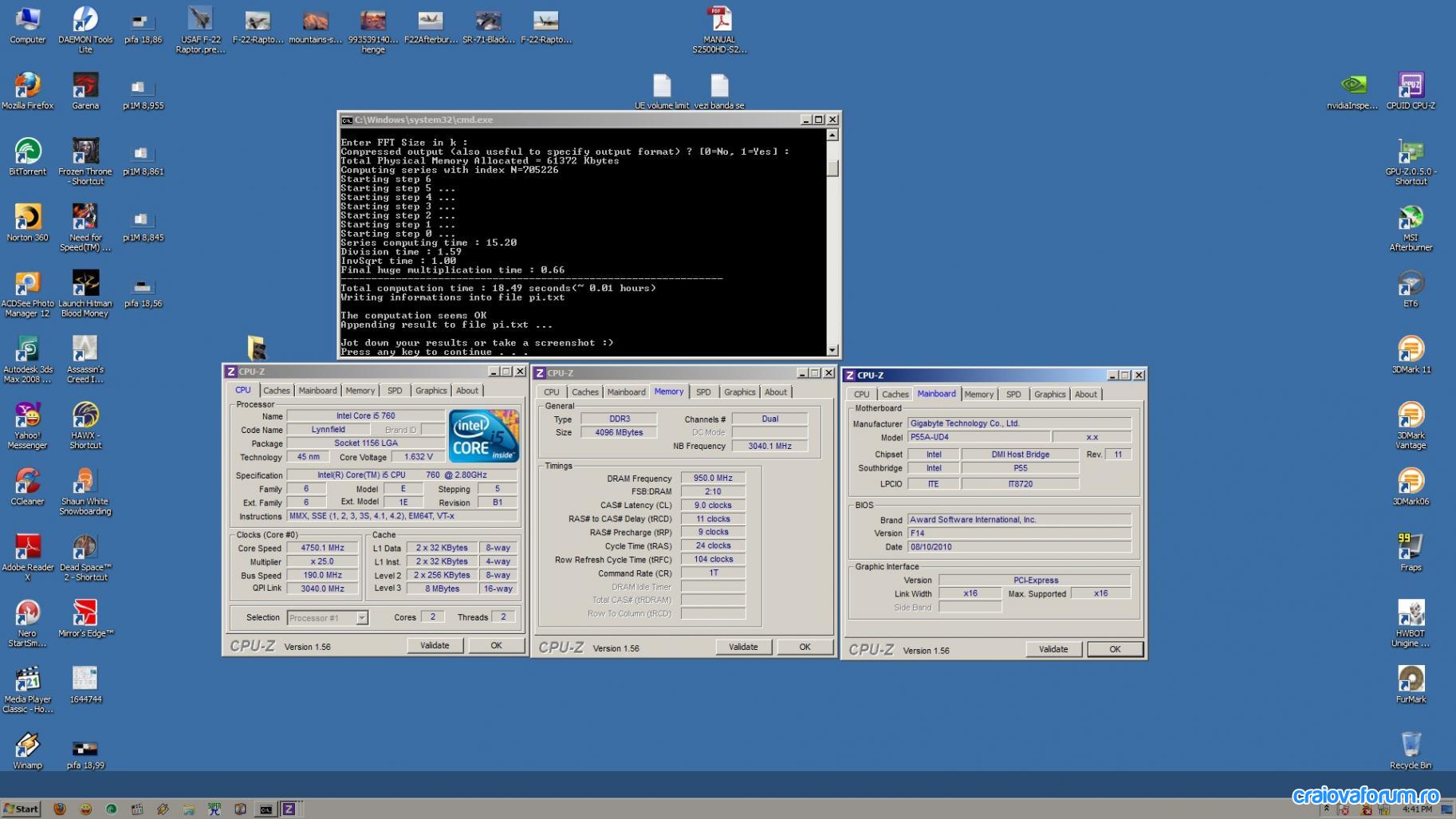
Task: Open pi1M 8,955 desktop file
Action: click(143, 94)
